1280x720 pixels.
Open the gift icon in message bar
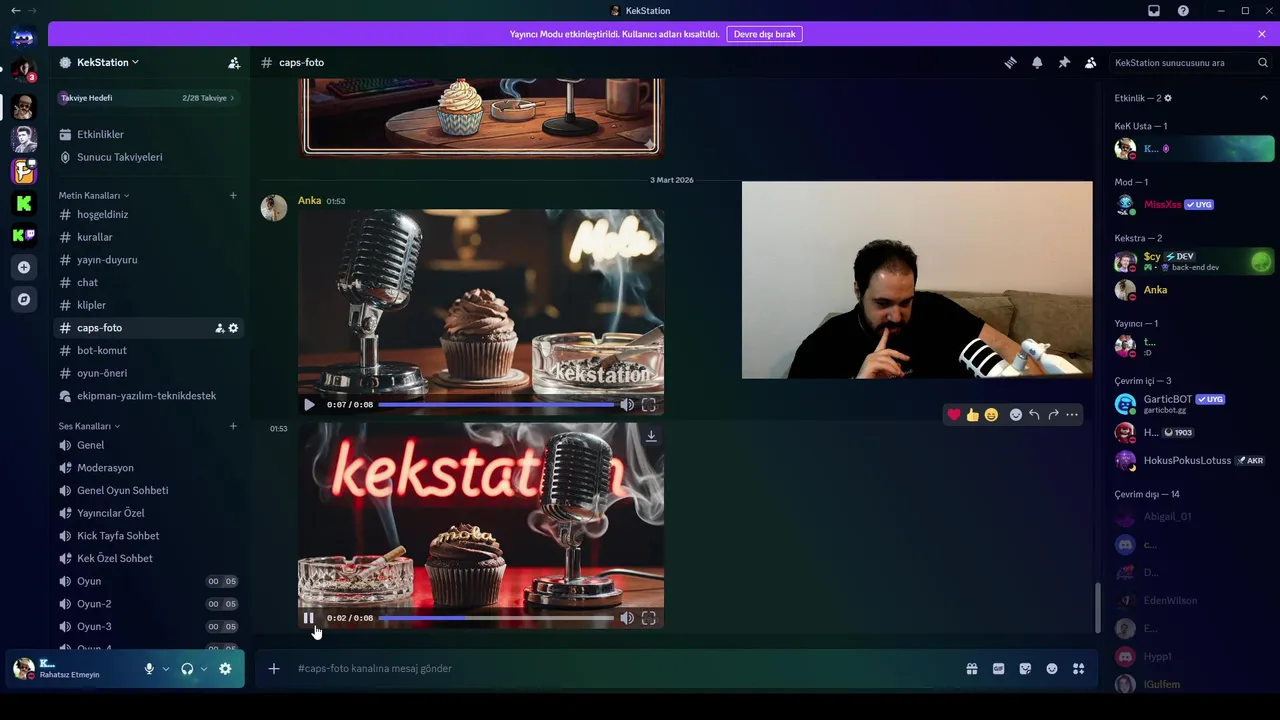point(972,669)
